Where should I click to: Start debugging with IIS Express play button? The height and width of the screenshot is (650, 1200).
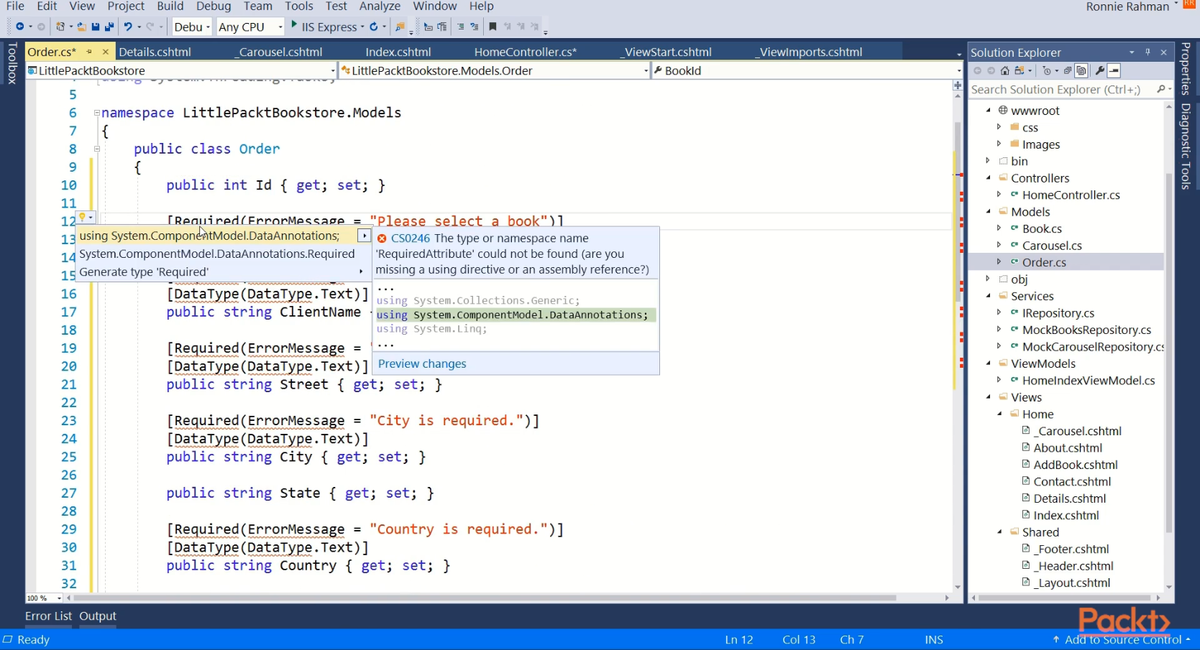(294, 25)
